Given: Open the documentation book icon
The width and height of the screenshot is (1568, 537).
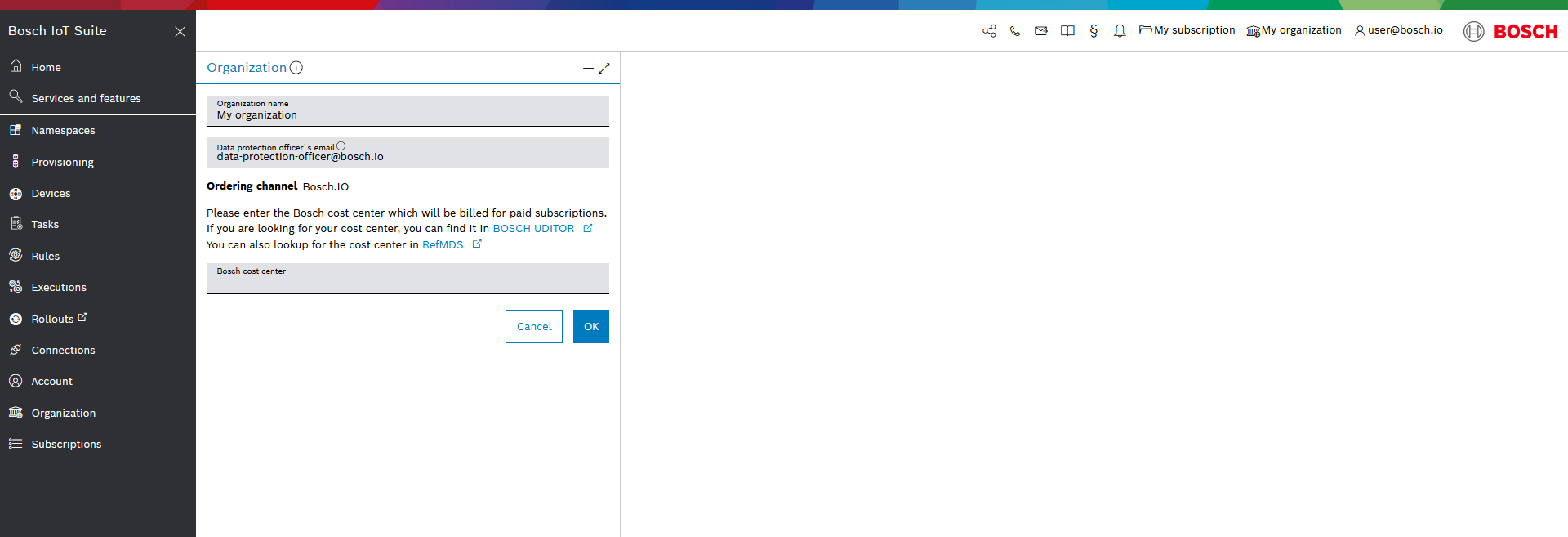Looking at the screenshot, I should point(1067,31).
